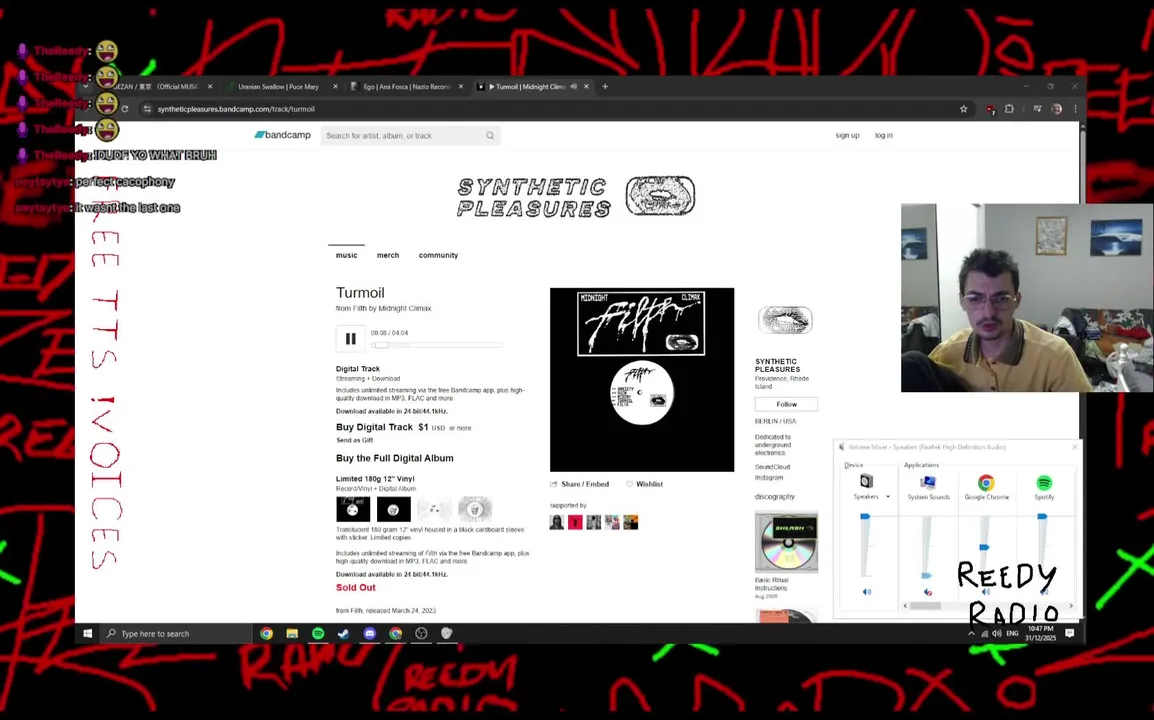Open the notification center icon
The image size is (1154, 720).
coord(1070,633)
